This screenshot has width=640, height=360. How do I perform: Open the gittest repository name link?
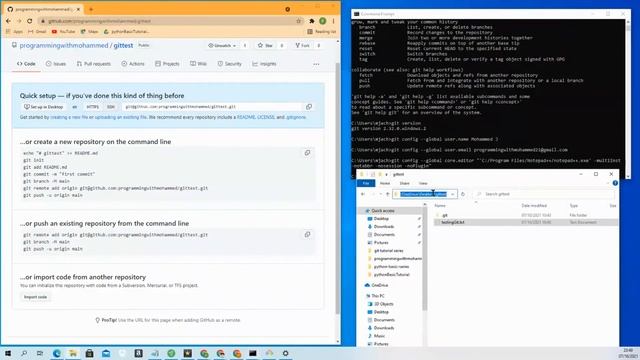point(123,45)
